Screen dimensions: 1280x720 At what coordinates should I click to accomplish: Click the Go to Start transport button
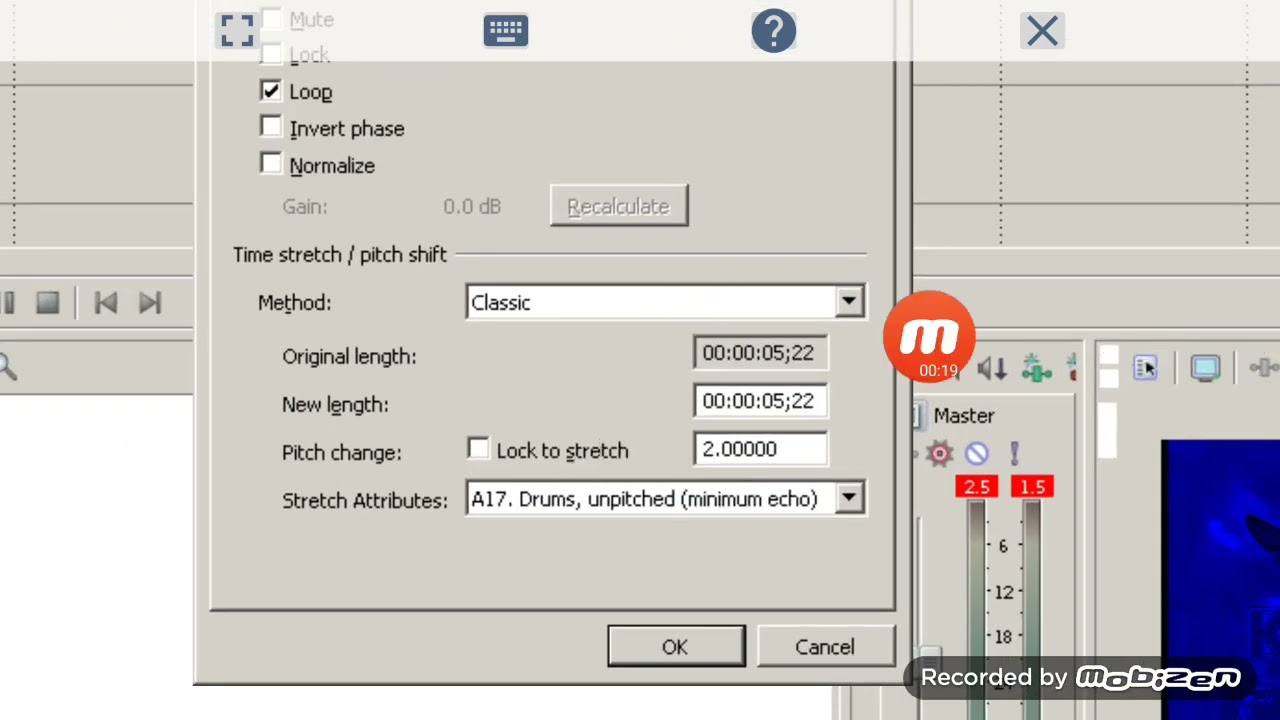[106, 303]
